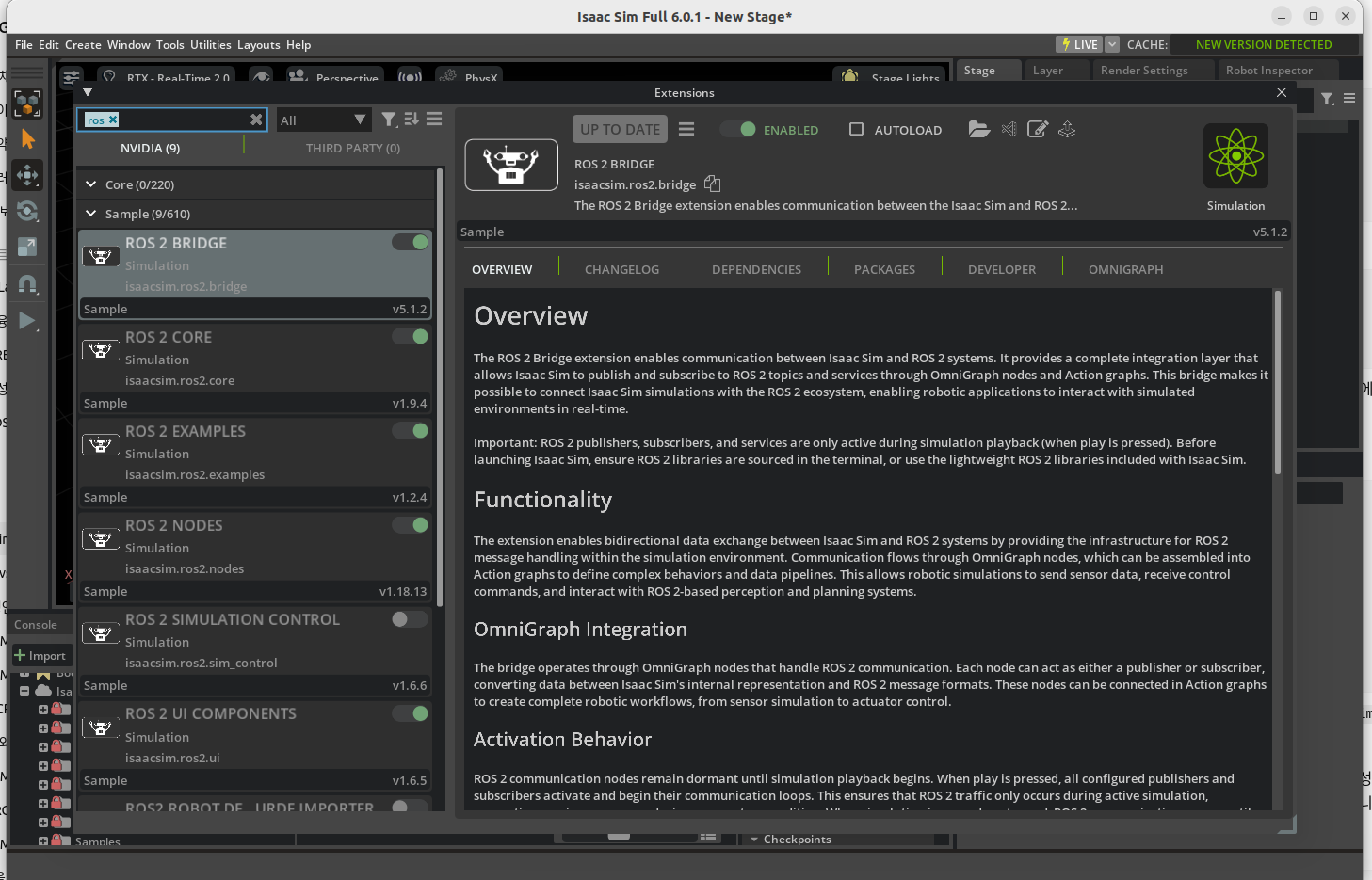Image resolution: width=1372 pixels, height=880 pixels.
Task: Switch to the PACKAGES tab
Action: [884, 269]
